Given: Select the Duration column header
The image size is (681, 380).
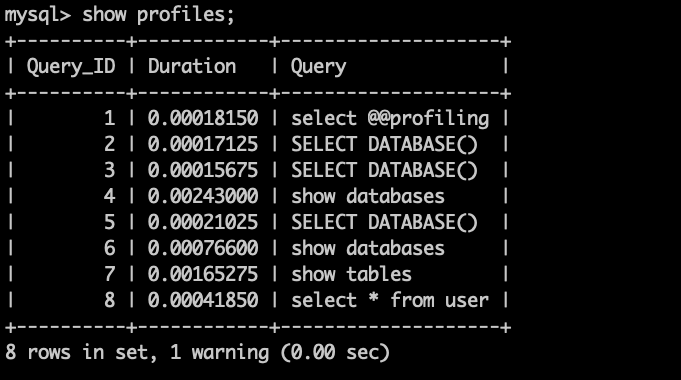Looking at the screenshot, I should pyautogui.click(x=192, y=66).
